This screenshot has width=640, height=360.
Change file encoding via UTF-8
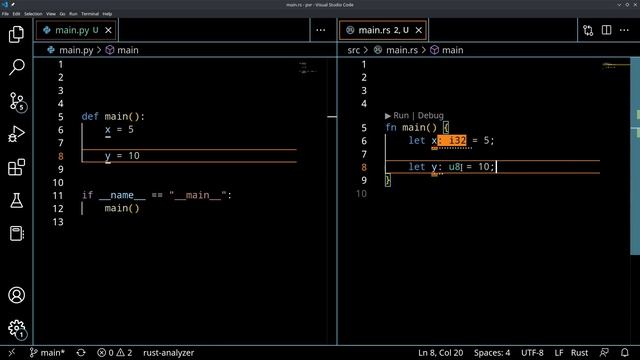coord(532,353)
